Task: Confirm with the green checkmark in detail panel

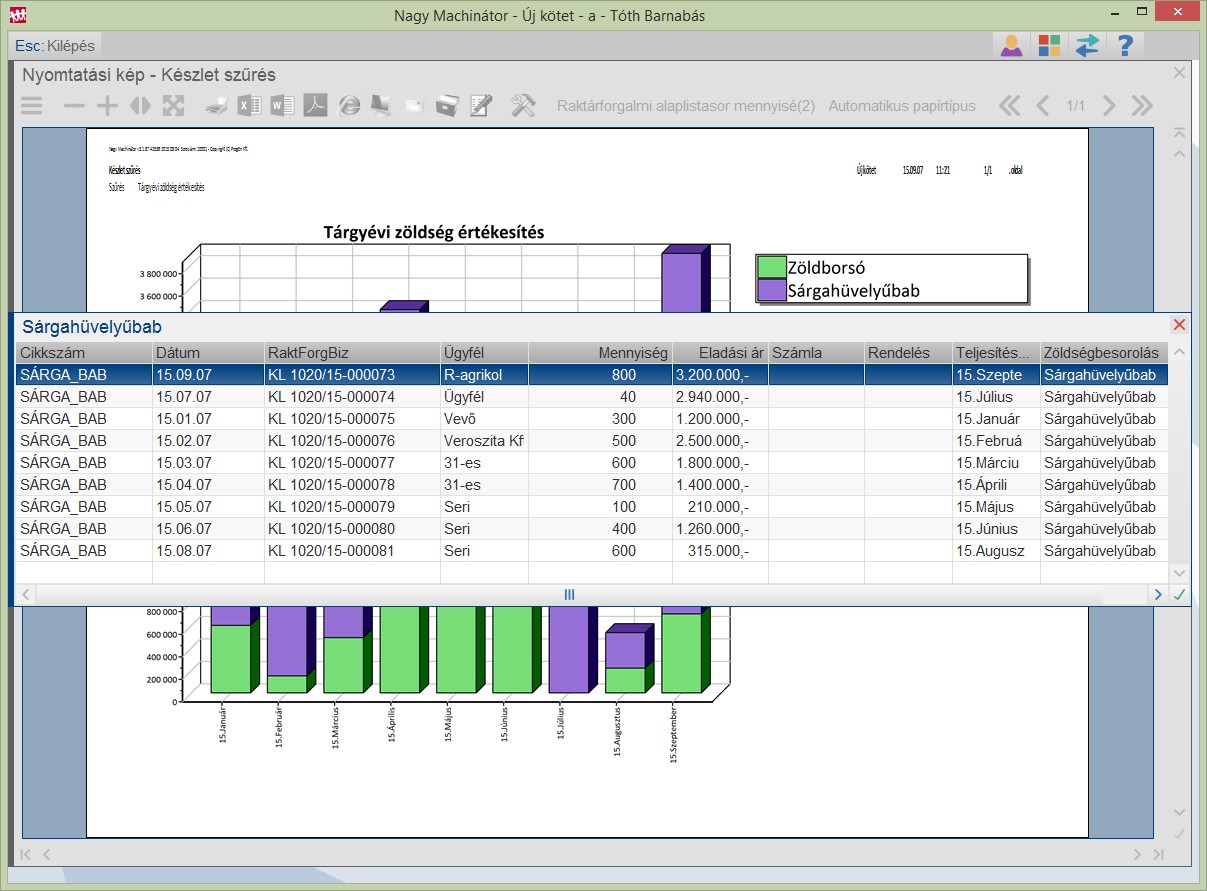Action: (x=1180, y=594)
